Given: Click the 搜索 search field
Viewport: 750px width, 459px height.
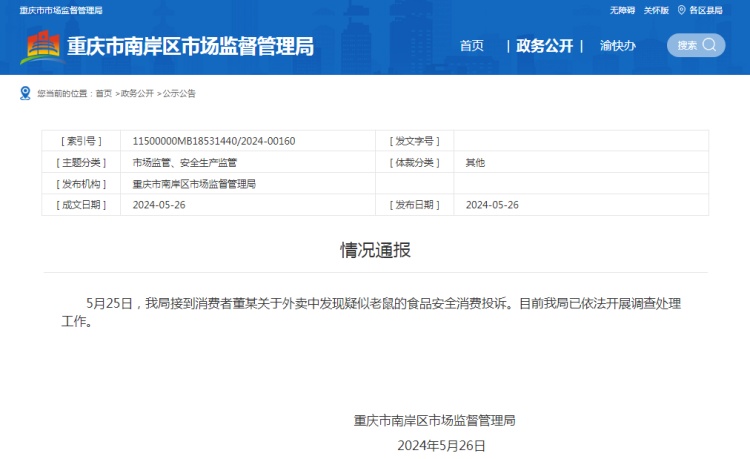Looking at the screenshot, I should coord(696,45).
